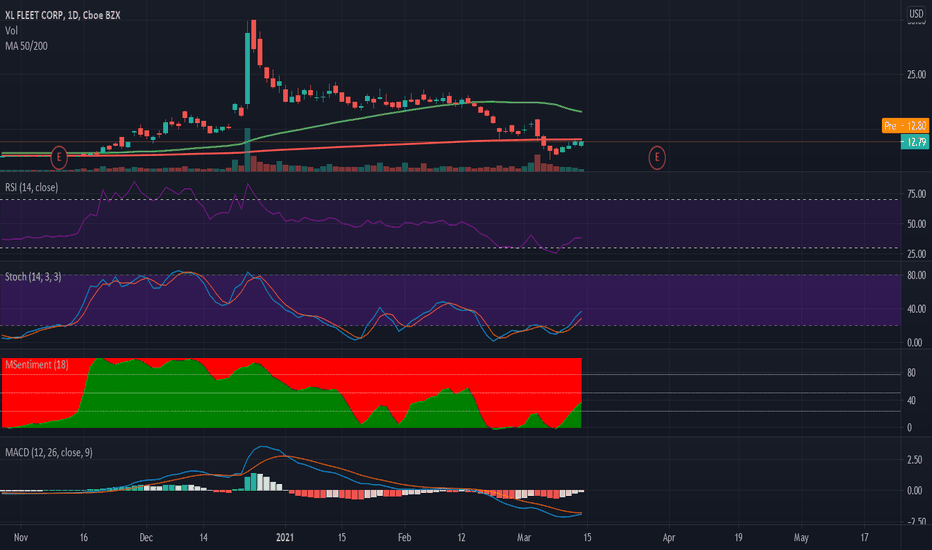The width and height of the screenshot is (932, 550).
Task: Click the Nov date on time axis
Action: (x=21, y=538)
